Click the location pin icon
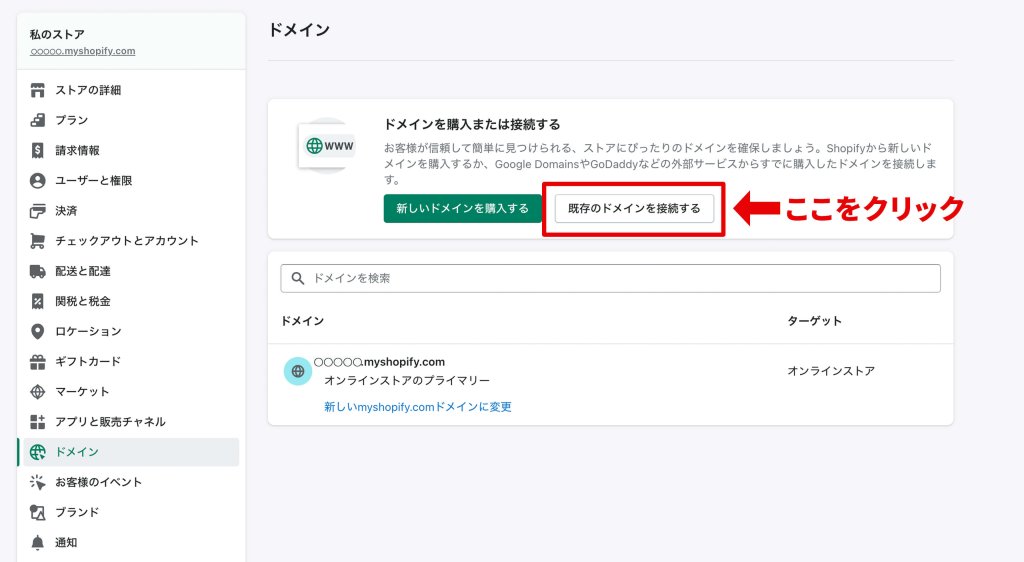Image resolution: width=1024 pixels, height=562 pixels. coord(38,332)
